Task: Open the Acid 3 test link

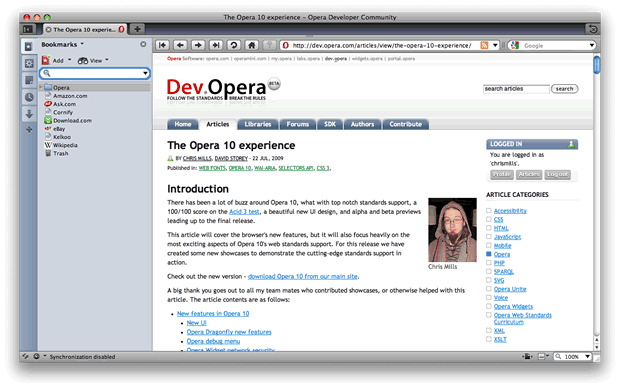Action: click(x=244, y=211)
